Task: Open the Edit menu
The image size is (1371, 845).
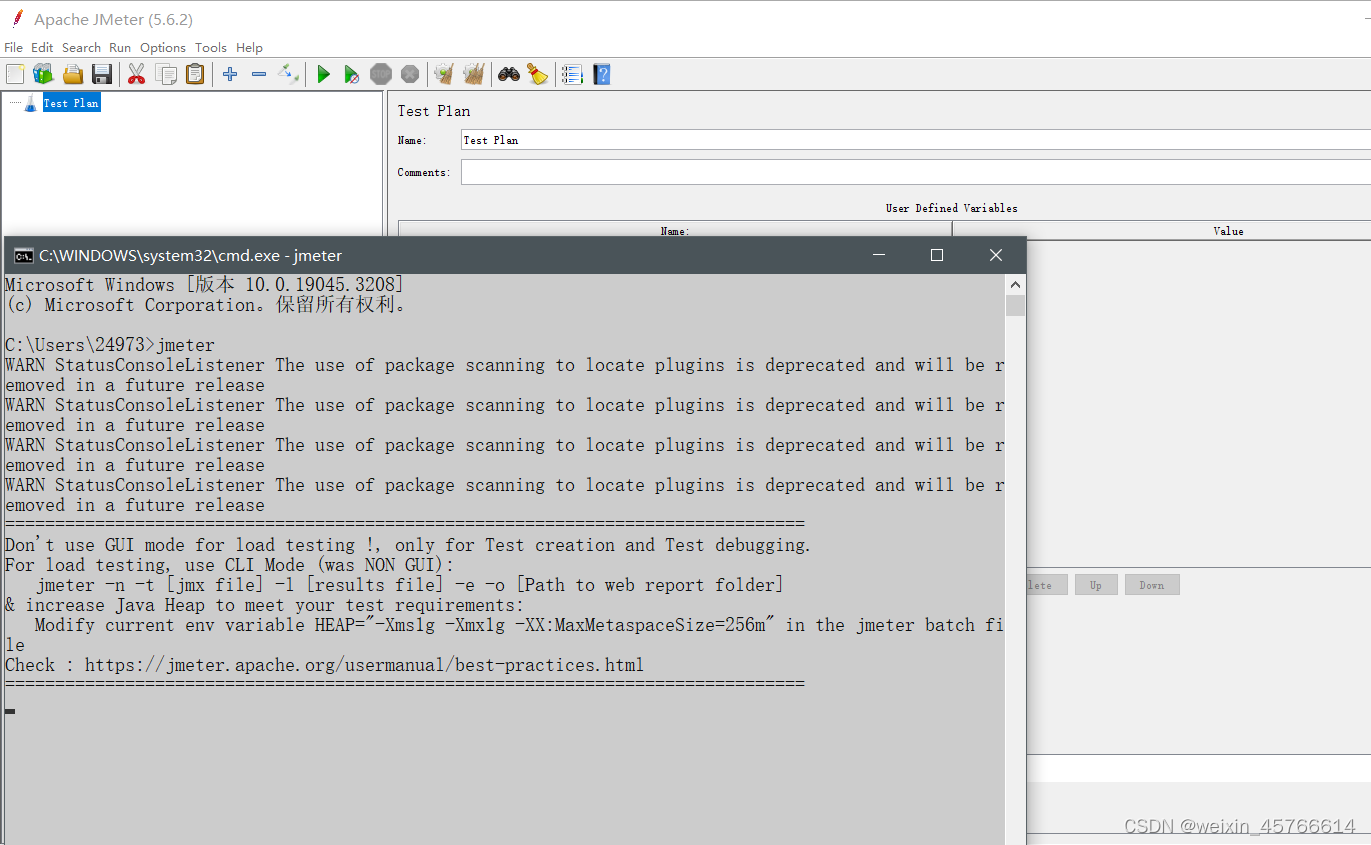Action: (x=42, y=47)
